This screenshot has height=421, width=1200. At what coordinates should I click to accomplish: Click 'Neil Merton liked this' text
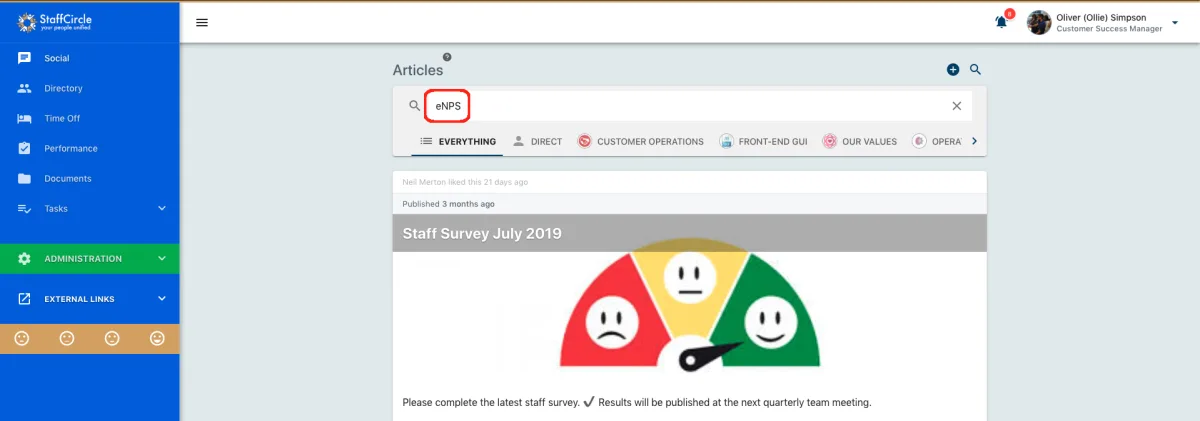pyautogui.click(x=465, y=182)
